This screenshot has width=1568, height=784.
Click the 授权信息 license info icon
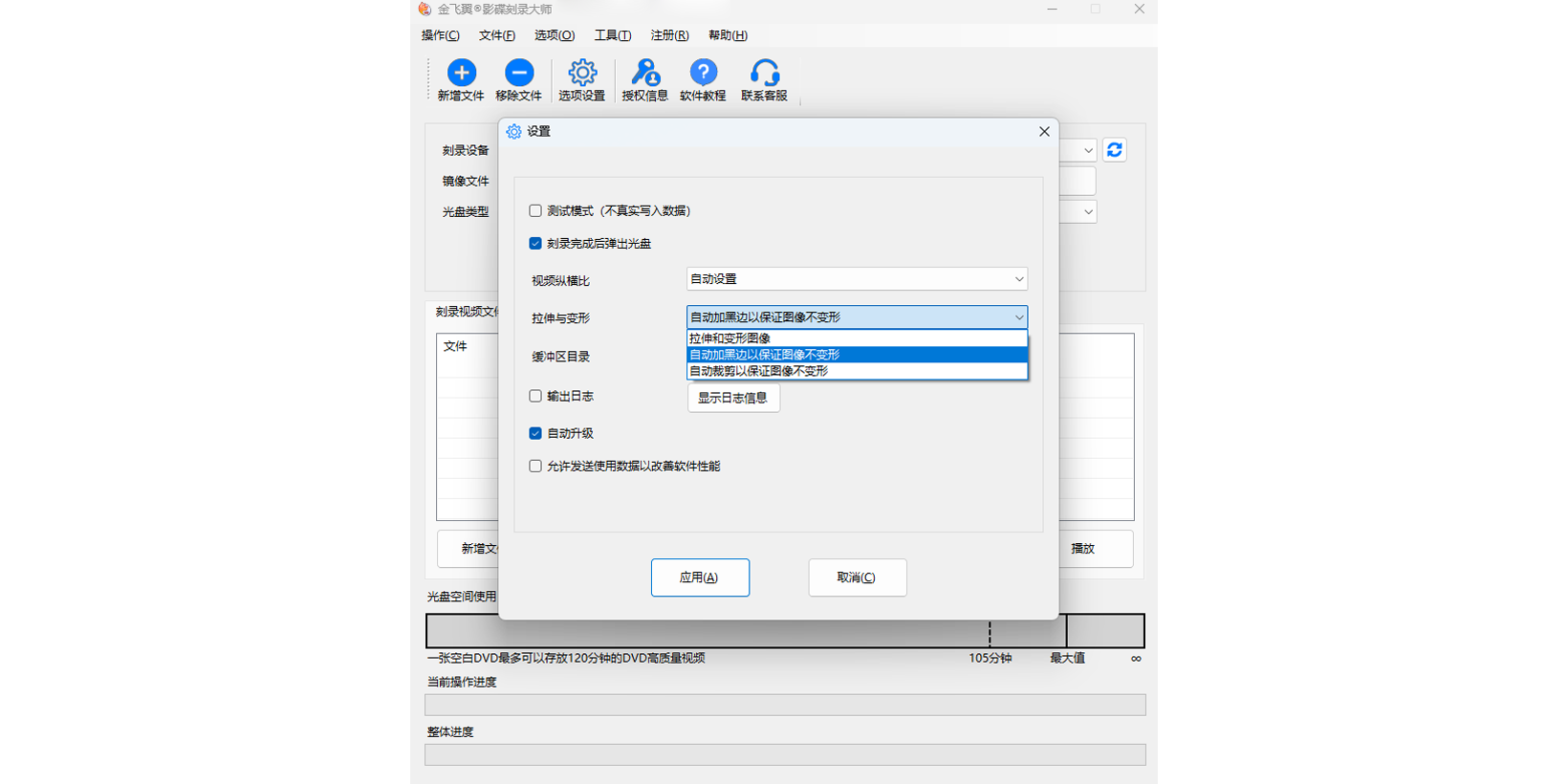644,74
